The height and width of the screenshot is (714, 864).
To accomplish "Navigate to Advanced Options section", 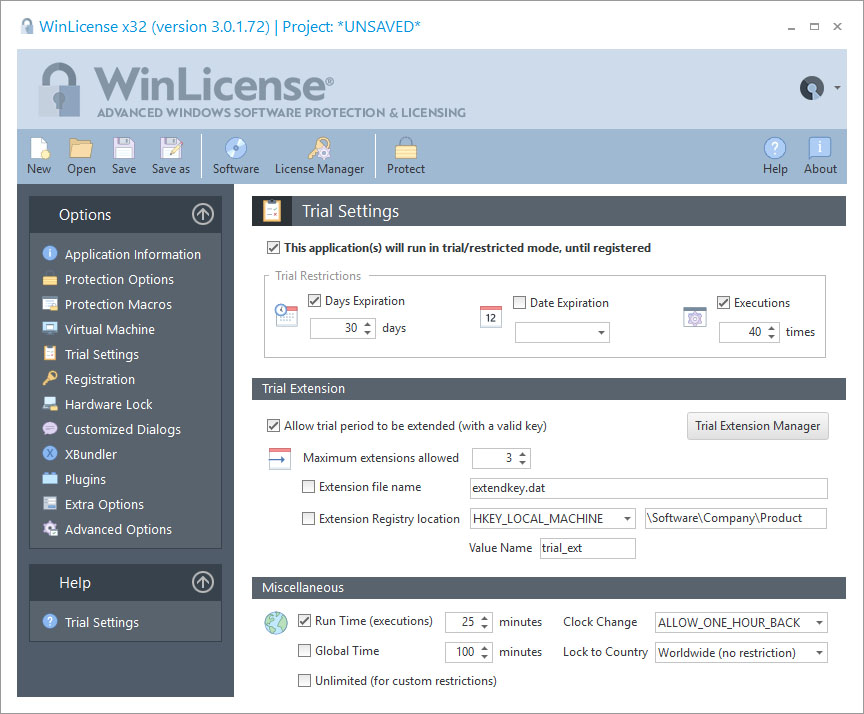I will (118, 529).
